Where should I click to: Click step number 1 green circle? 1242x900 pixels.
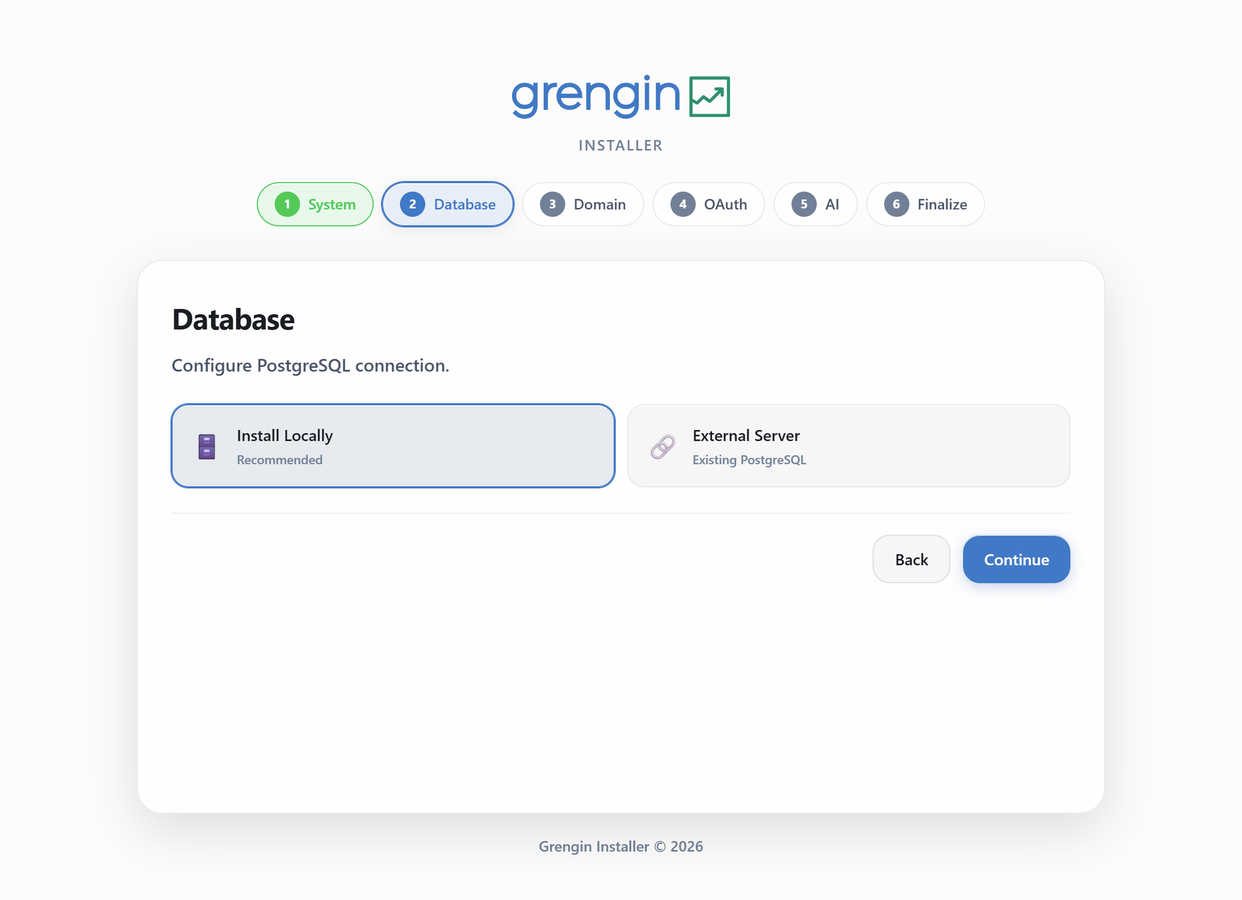pyautogui.click(x=287, y=204)
